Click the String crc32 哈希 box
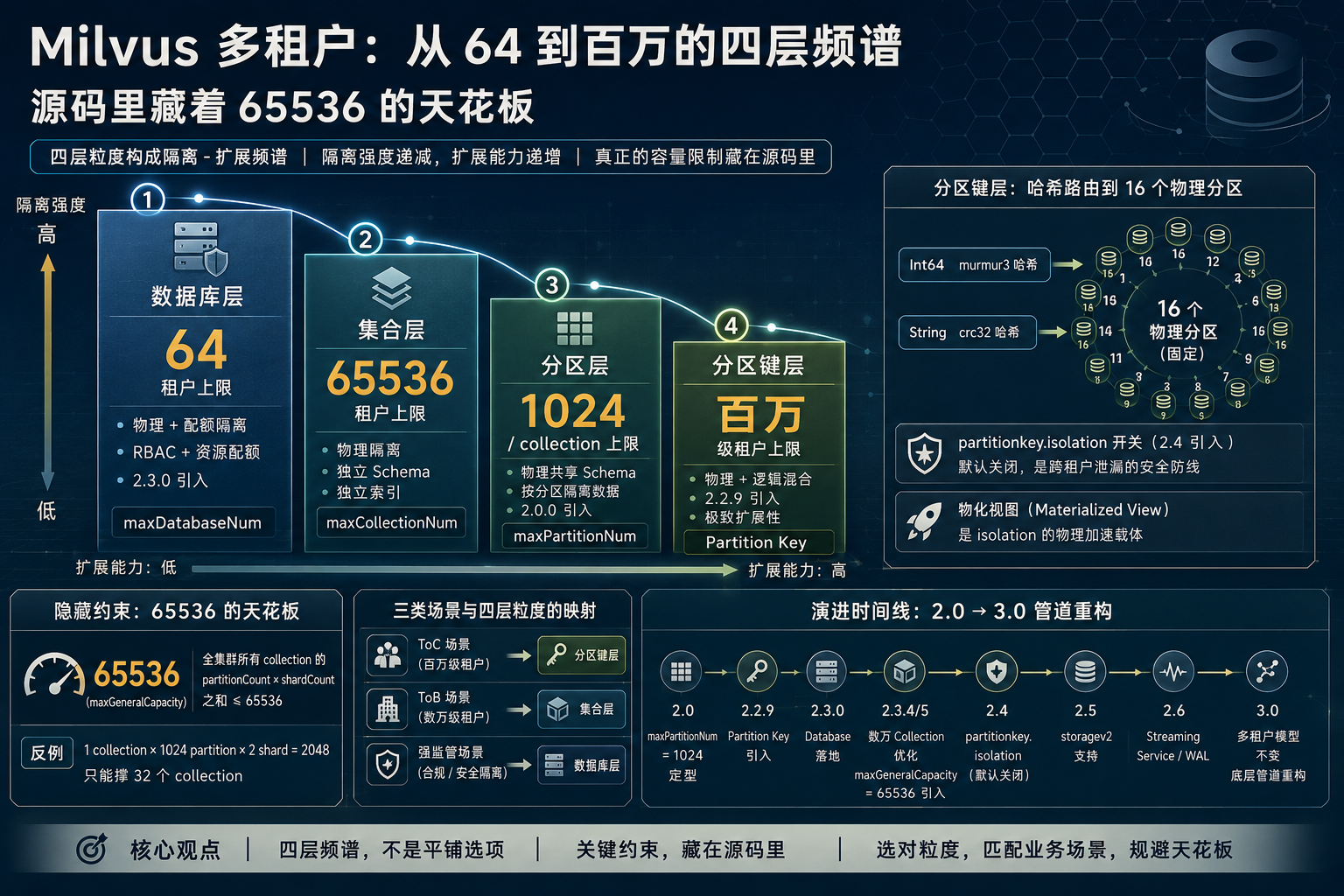Image resolution: width=1344 pixels, height=896 pixels. point(967,332)
